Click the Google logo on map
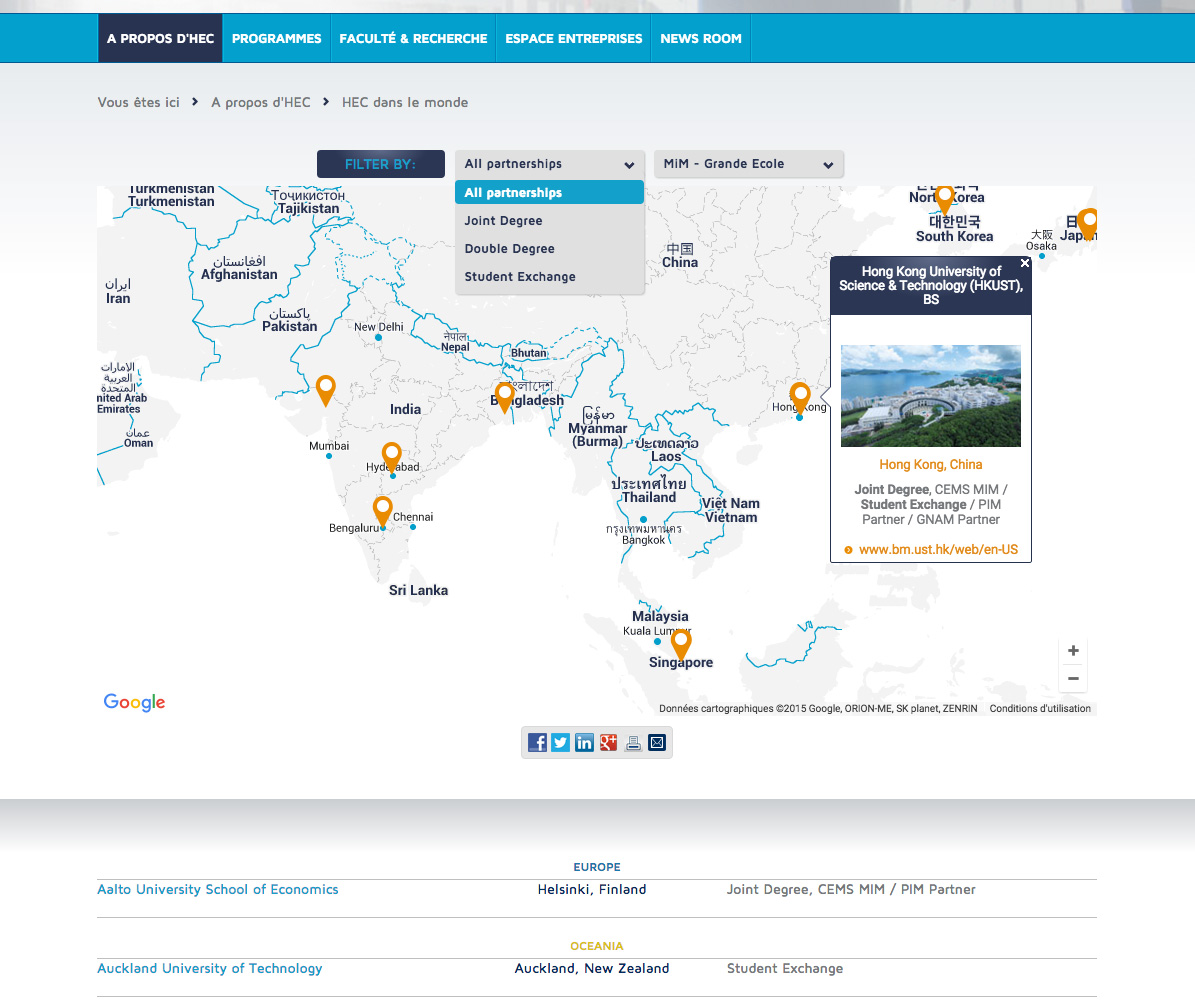This screenshot has height=1003, width=1195. coord(134,702)
